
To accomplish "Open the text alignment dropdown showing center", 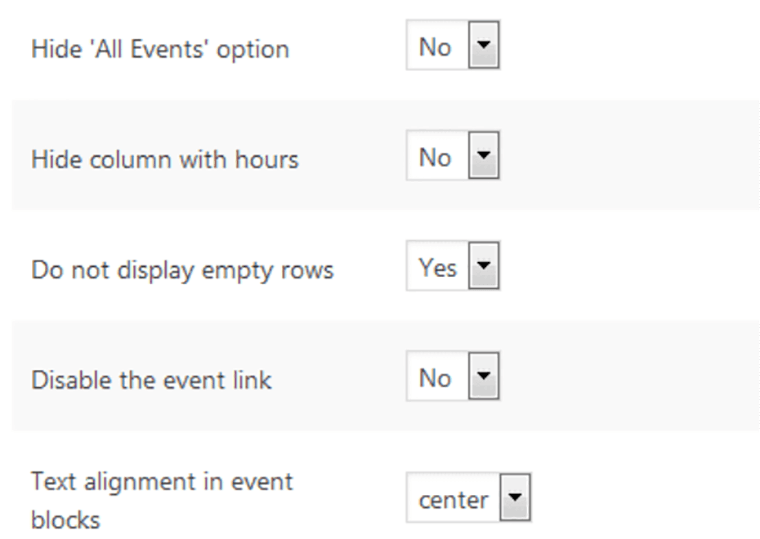I will 468,499.
